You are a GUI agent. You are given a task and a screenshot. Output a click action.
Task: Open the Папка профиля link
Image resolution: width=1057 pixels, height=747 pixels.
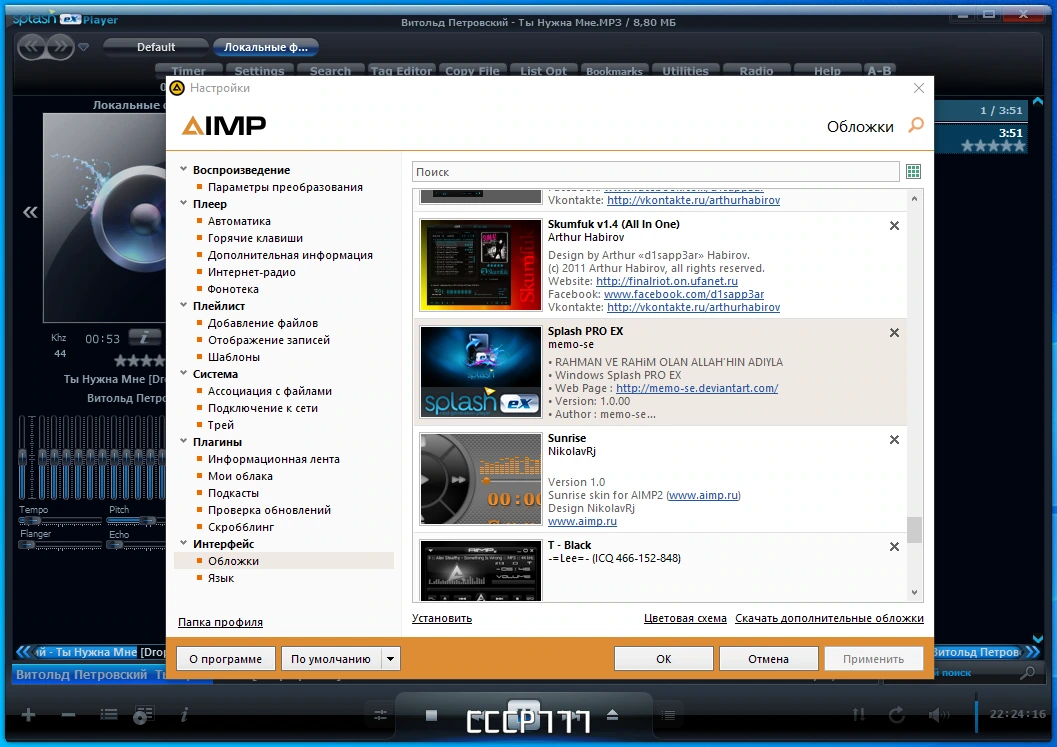point(220,622)
